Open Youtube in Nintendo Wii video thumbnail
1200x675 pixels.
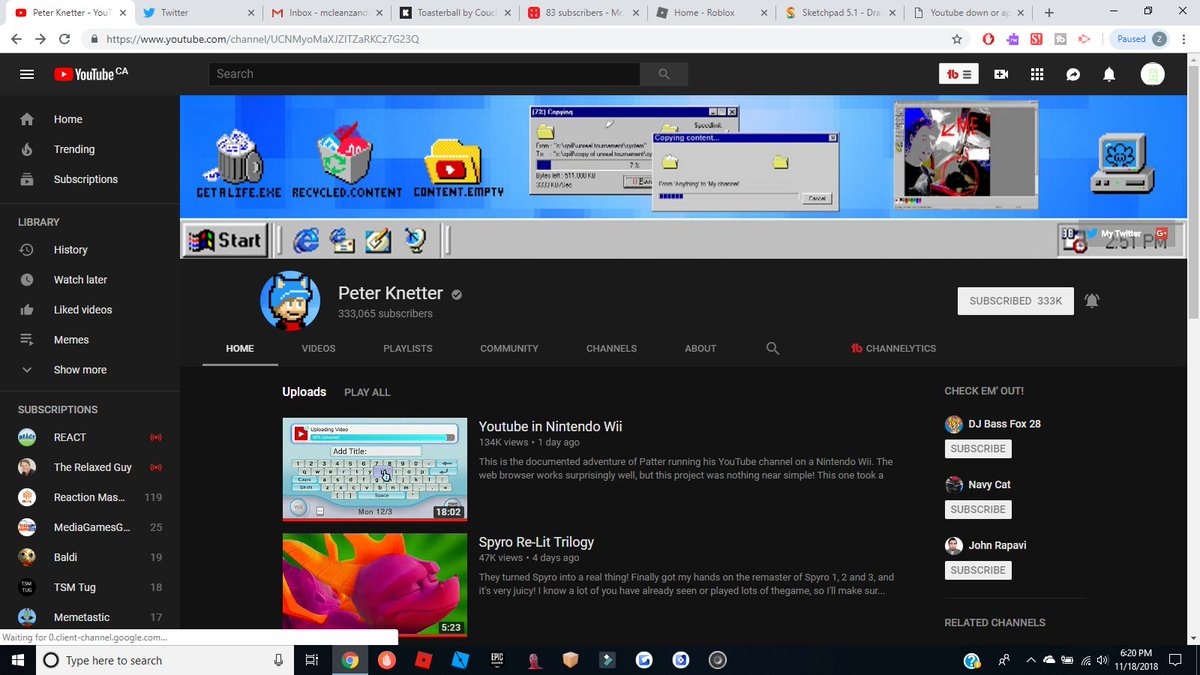pos(375,469)
